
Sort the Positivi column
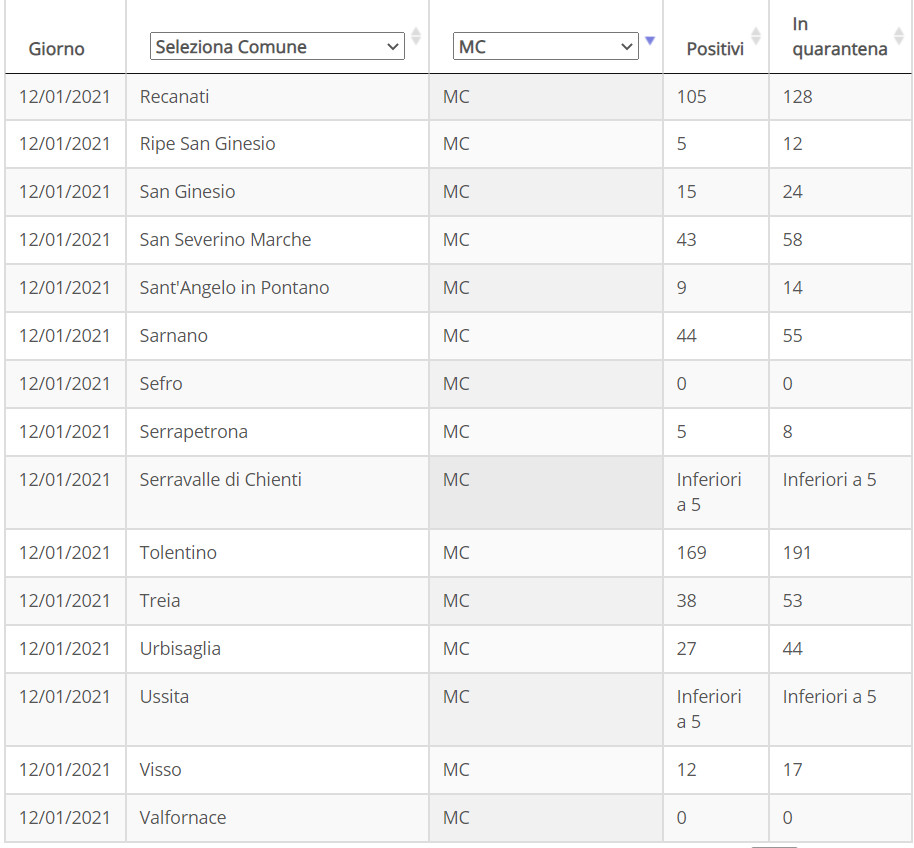756,36
